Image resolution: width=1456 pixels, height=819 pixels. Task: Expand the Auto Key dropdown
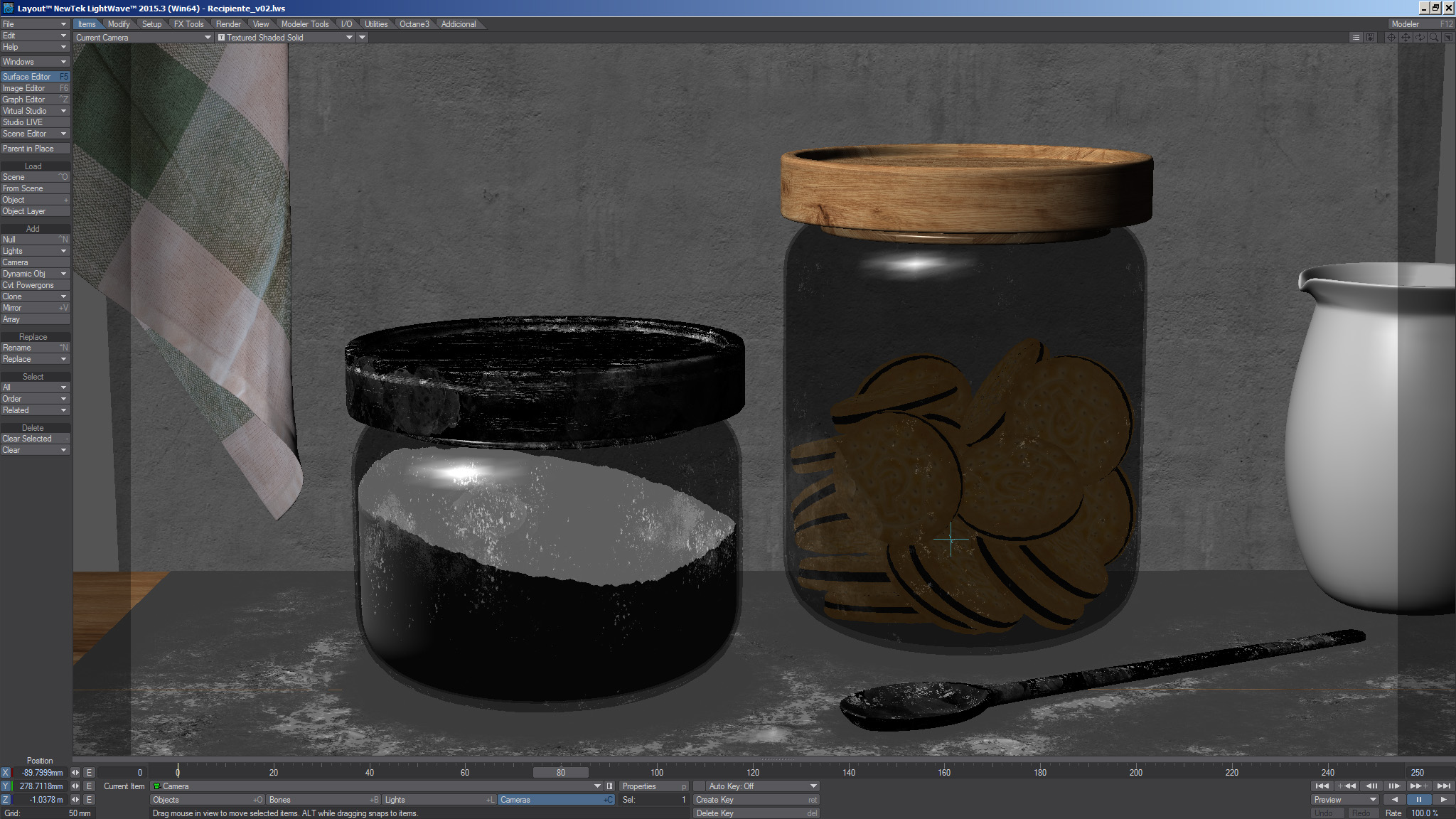813,786
